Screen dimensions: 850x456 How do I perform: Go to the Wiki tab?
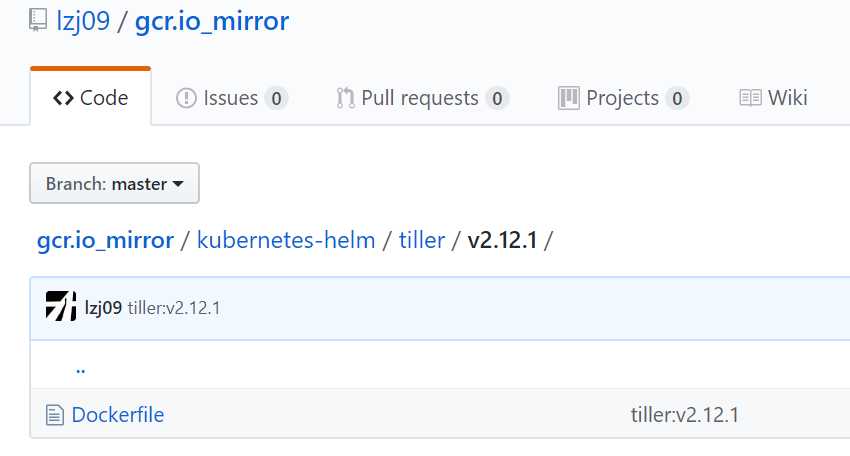[x=774, y=98]
